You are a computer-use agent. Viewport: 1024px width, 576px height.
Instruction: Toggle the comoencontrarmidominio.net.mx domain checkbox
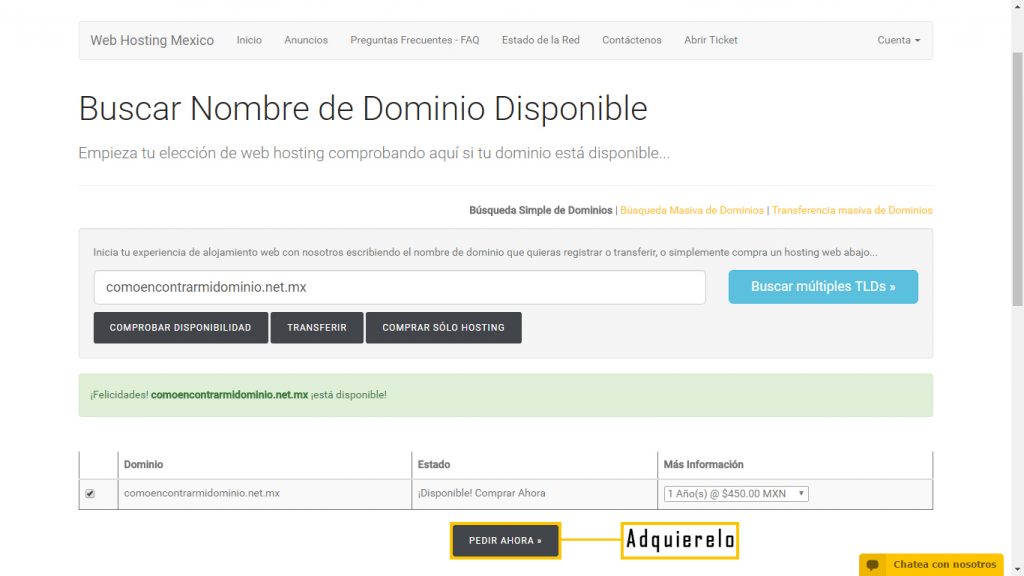click(x=90, y=494)
